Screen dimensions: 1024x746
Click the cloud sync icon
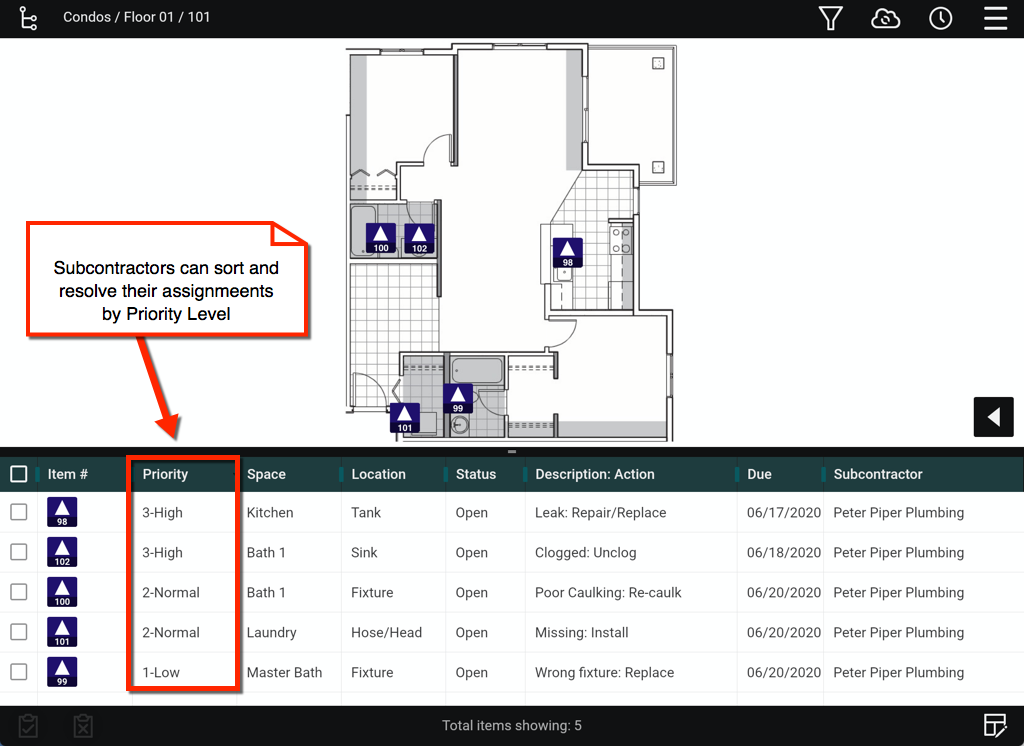pos(885,18)
